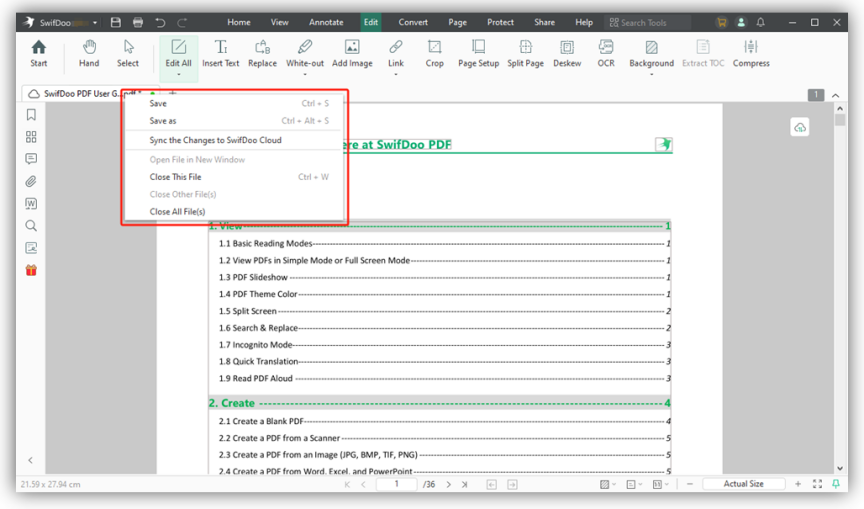Image resolution: width=864 pixels, height=509 pixels.
Task: Select the Link tool
Action: [396, 53]
